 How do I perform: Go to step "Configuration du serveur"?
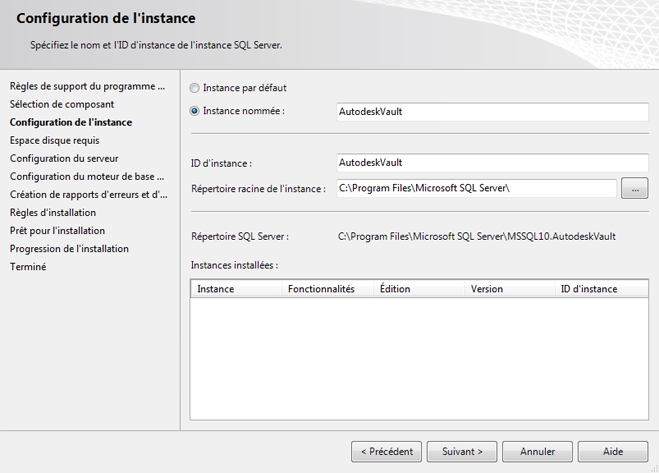[64, 159]
